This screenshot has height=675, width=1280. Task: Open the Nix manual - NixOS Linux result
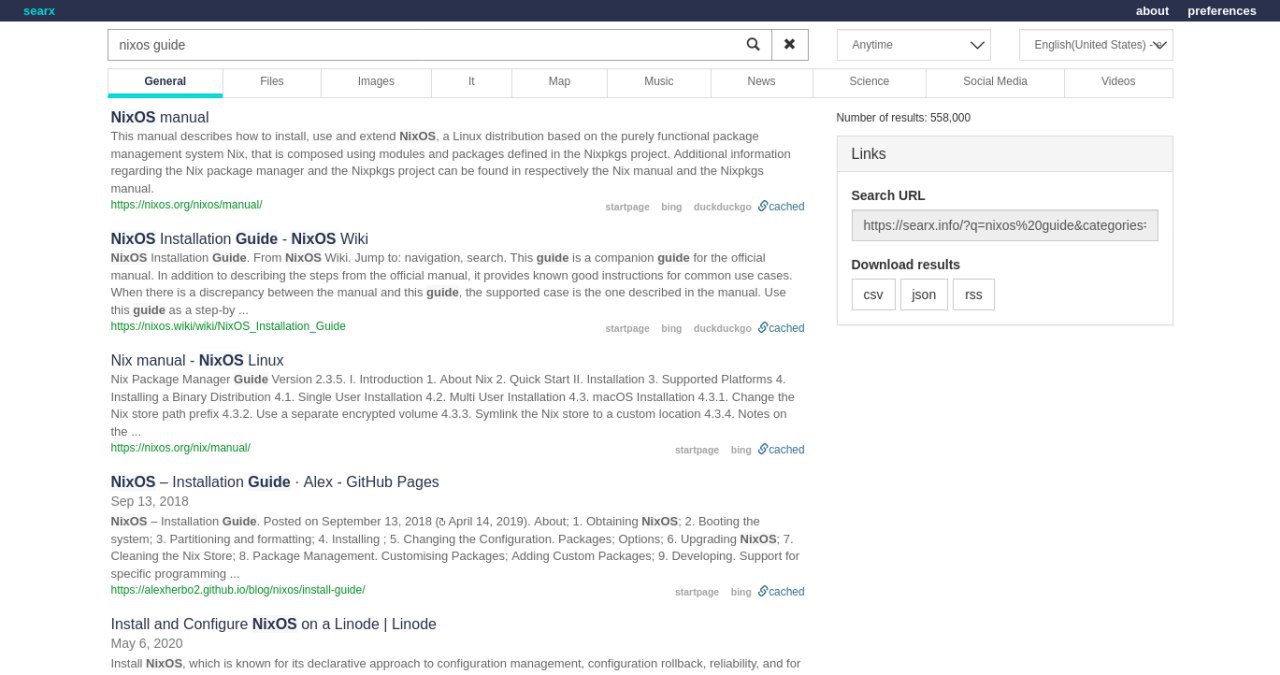(x=197, y=360)
